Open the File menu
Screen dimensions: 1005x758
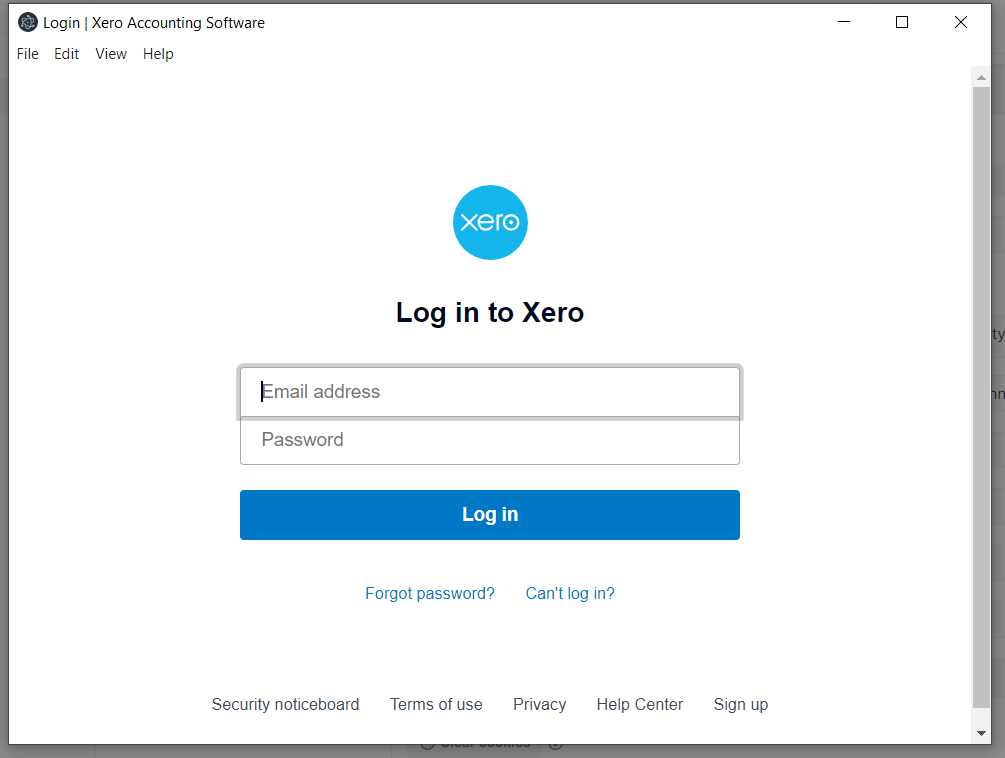coord(28,54)
